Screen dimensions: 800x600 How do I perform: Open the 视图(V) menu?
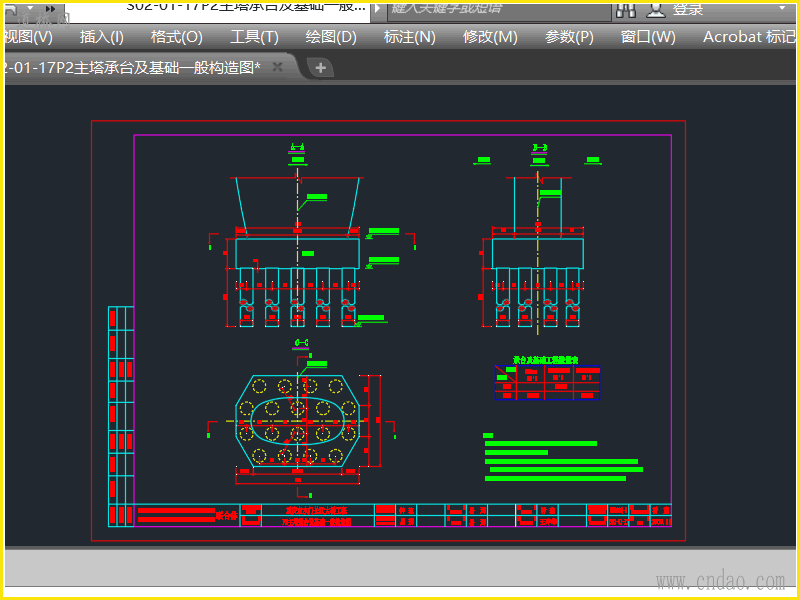point(29,37)
